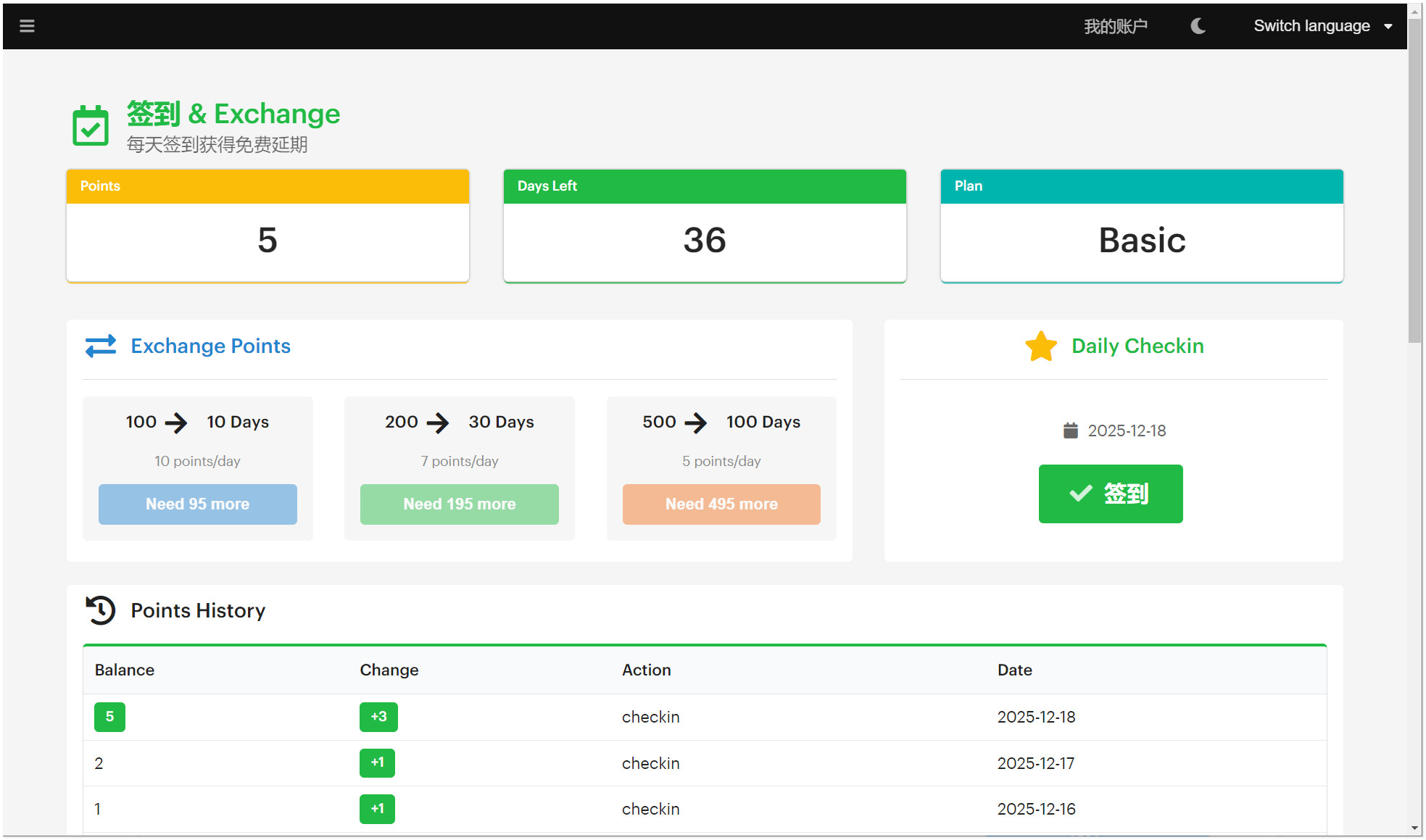The height and width of the screenshot is (840, 1426).
Task: Click the Need 195 more button
Action: pos(459,504)
